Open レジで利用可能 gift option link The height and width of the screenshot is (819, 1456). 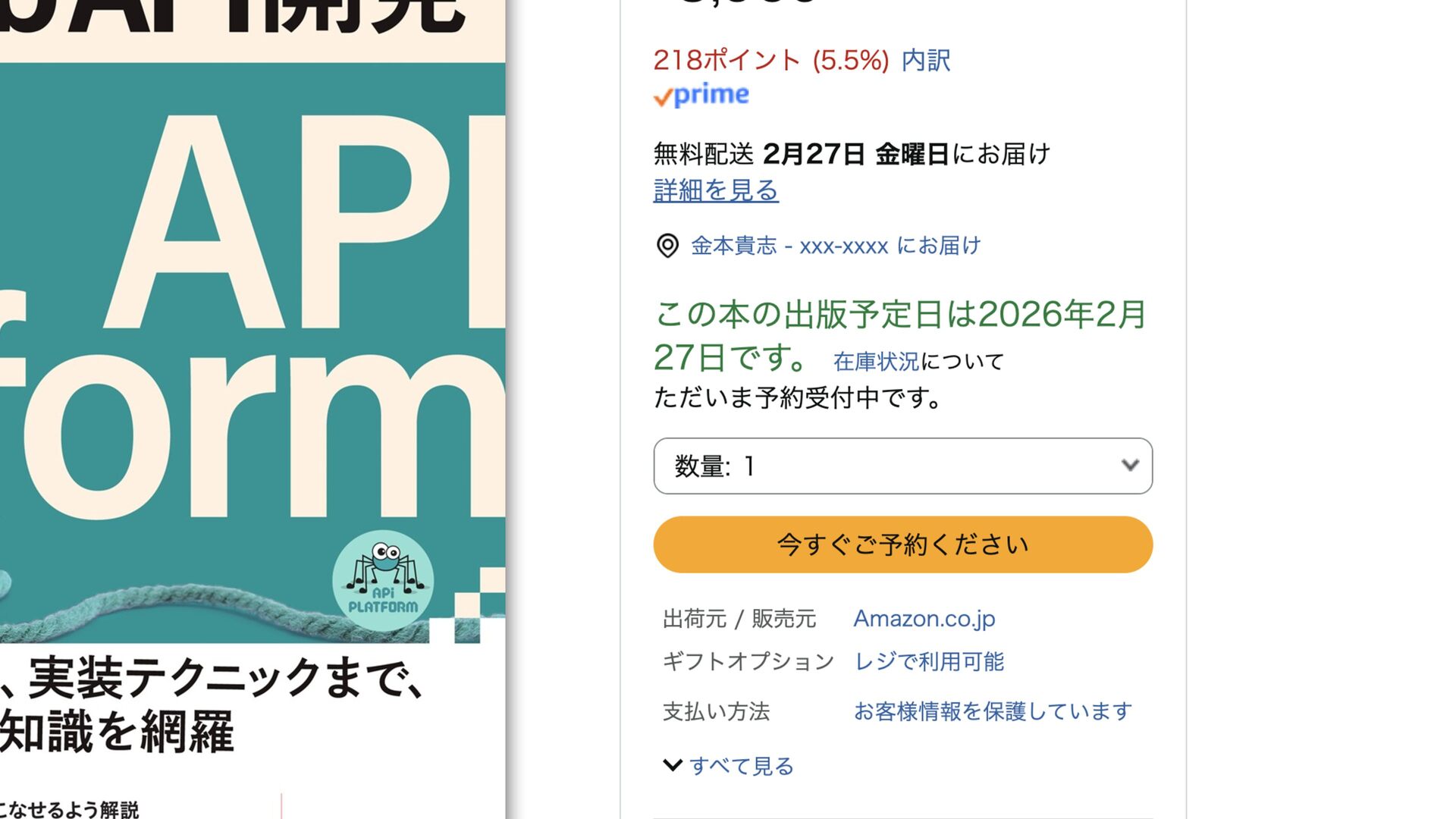(x=929, y=662)
